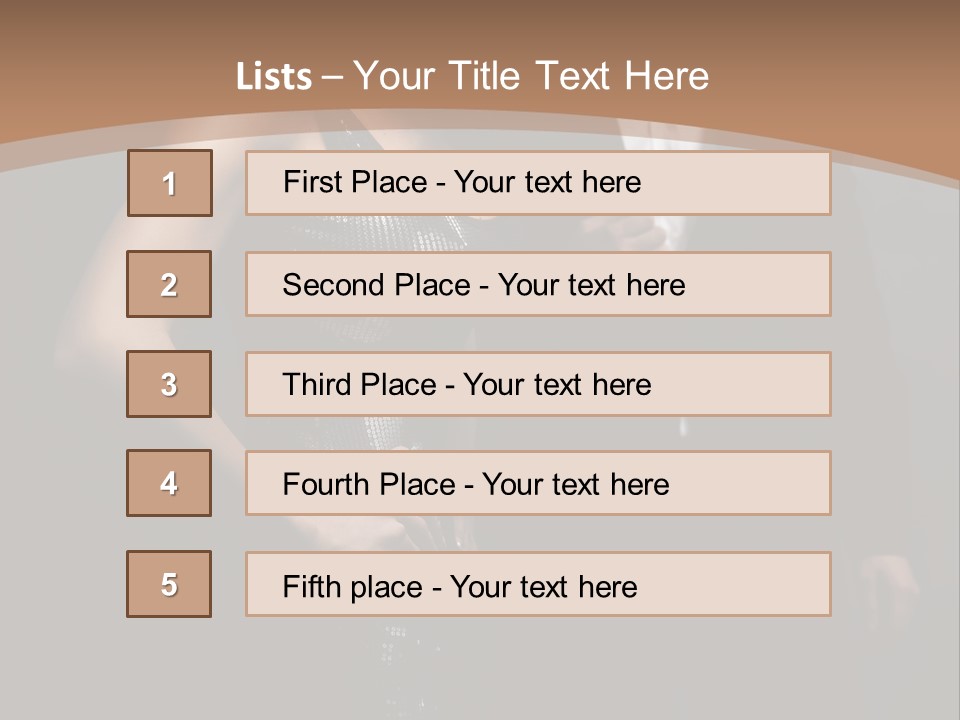The image size is (960, 720).
Task: Click the number 5 box
Action: click(169, 584)
